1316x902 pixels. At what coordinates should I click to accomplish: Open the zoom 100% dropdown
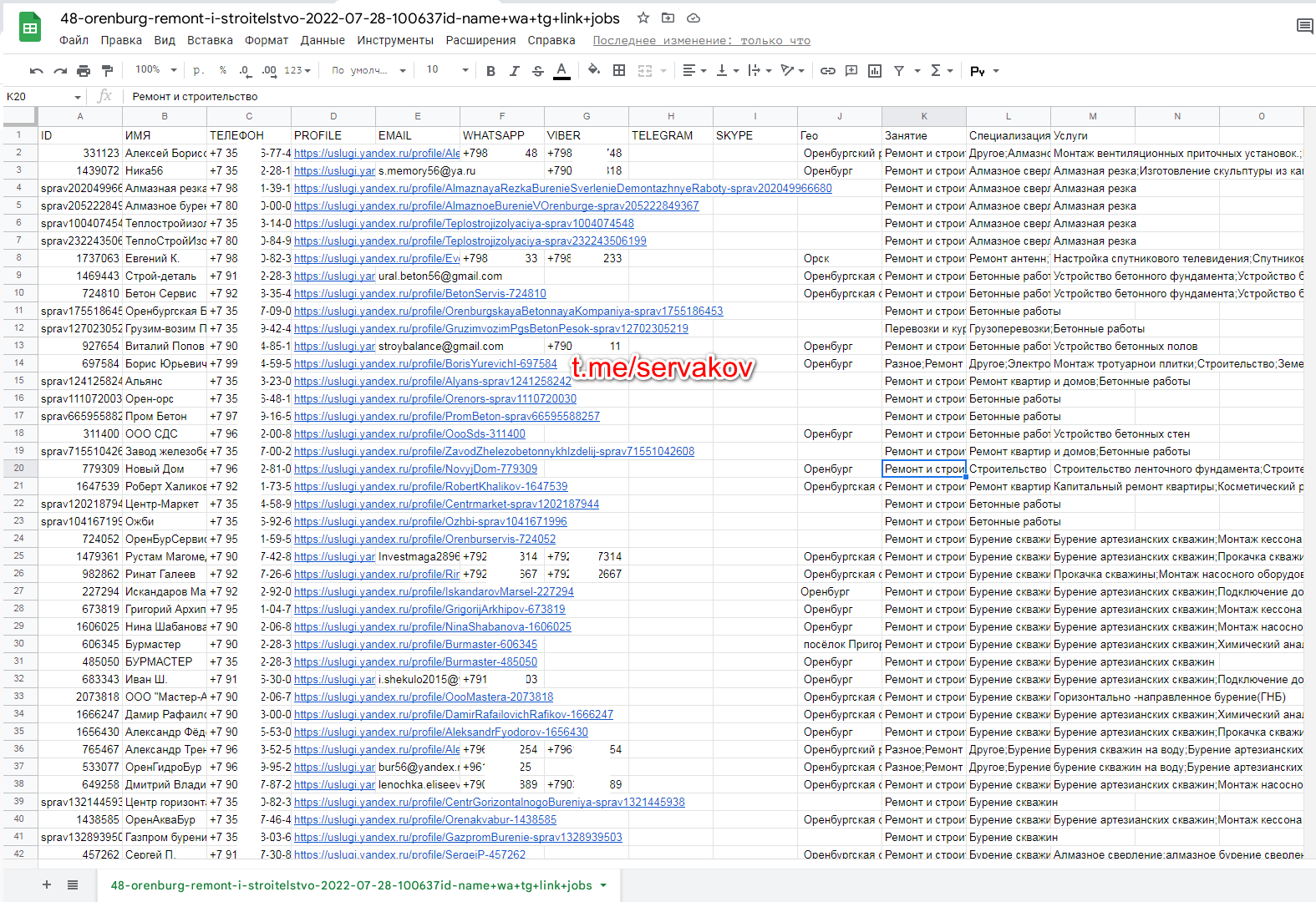[x=156, y=70]
